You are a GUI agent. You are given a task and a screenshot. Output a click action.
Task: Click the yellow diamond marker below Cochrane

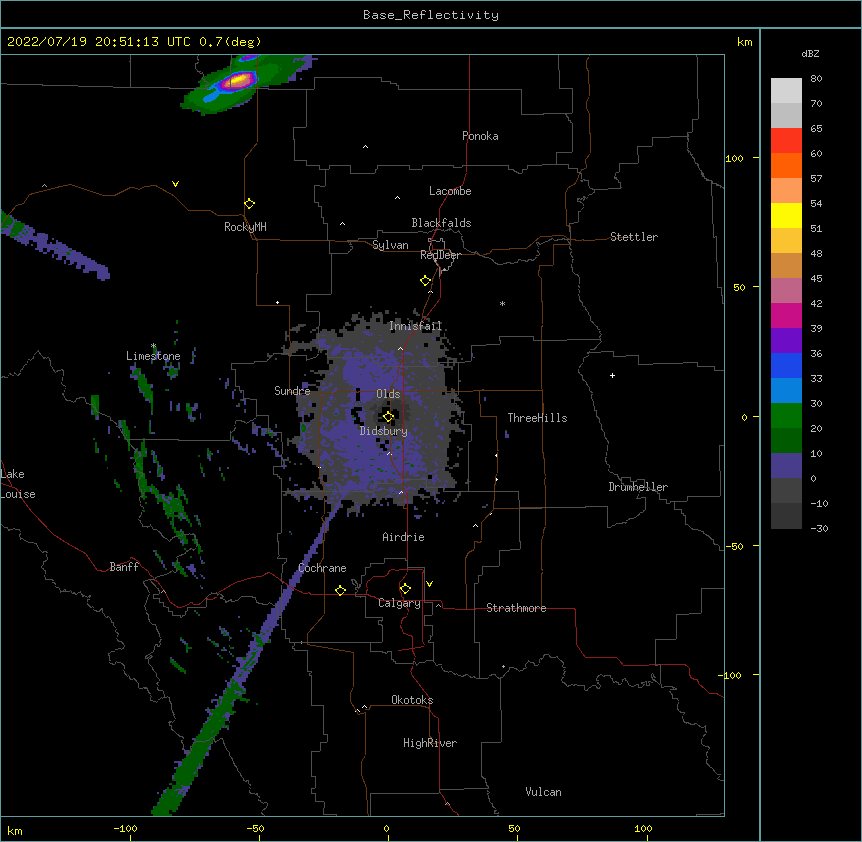340,590
